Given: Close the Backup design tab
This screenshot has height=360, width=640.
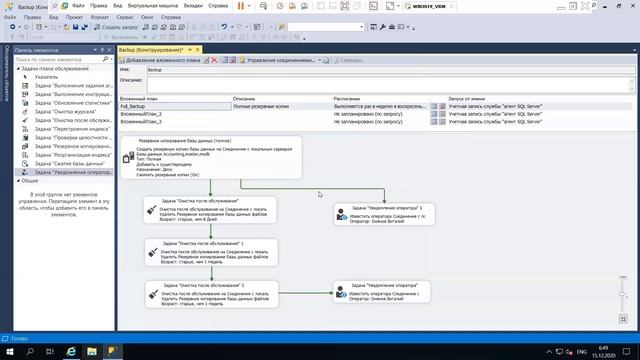Looking at the screenshot, I should click(x=198, y=50).
